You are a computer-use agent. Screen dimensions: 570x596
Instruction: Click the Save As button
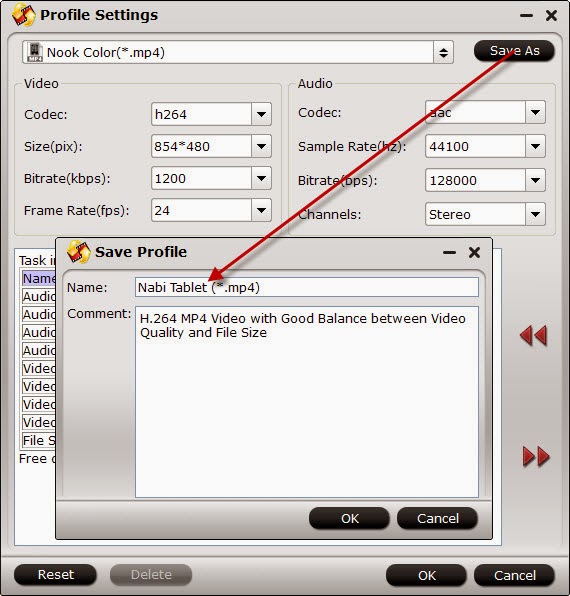pyautogui.click(x=514, y=51)
